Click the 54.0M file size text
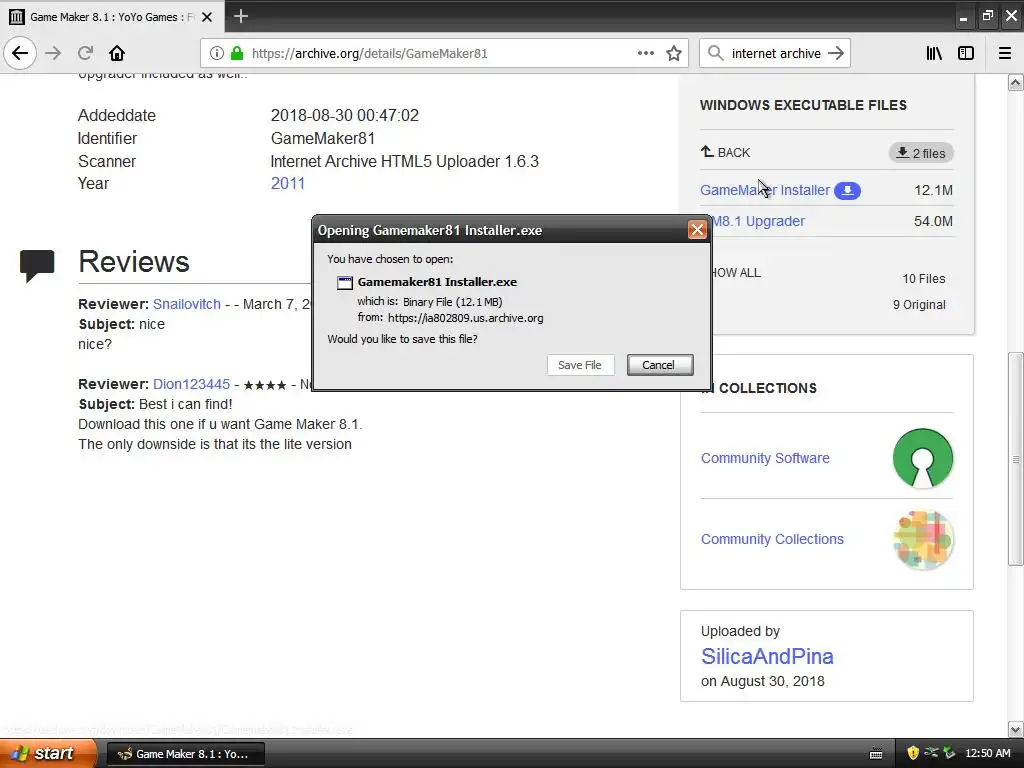Screen dimensions: 1024x768 pyautogui.click(x=933, y=221)
